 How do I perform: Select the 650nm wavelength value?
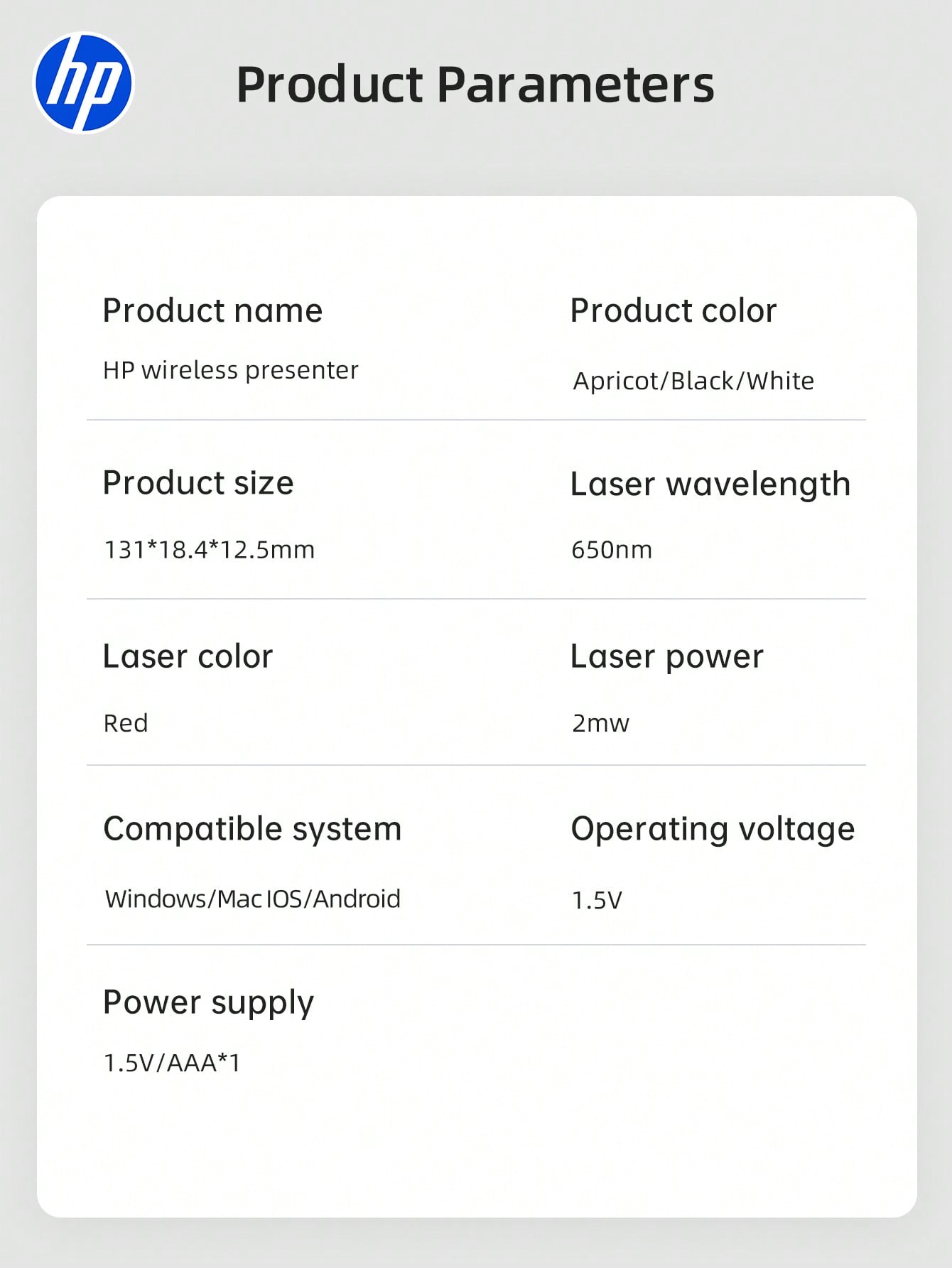[612, 550]
